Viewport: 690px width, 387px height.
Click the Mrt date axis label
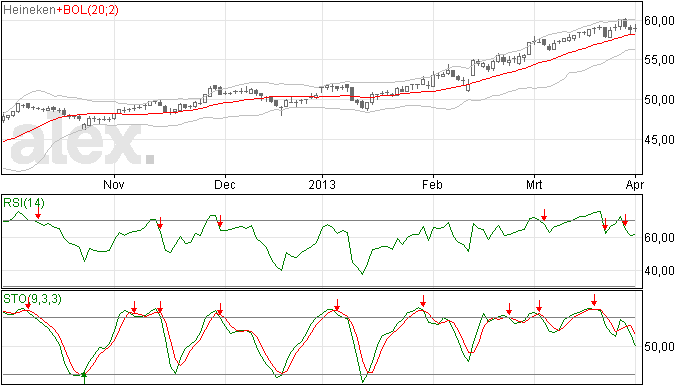(534, 184)
